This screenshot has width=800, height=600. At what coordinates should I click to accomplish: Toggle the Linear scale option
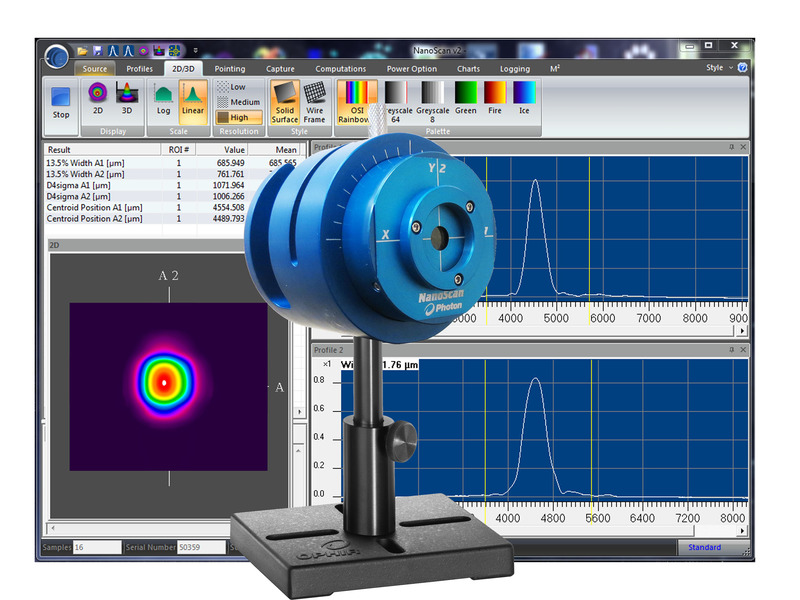pos(192,99)
